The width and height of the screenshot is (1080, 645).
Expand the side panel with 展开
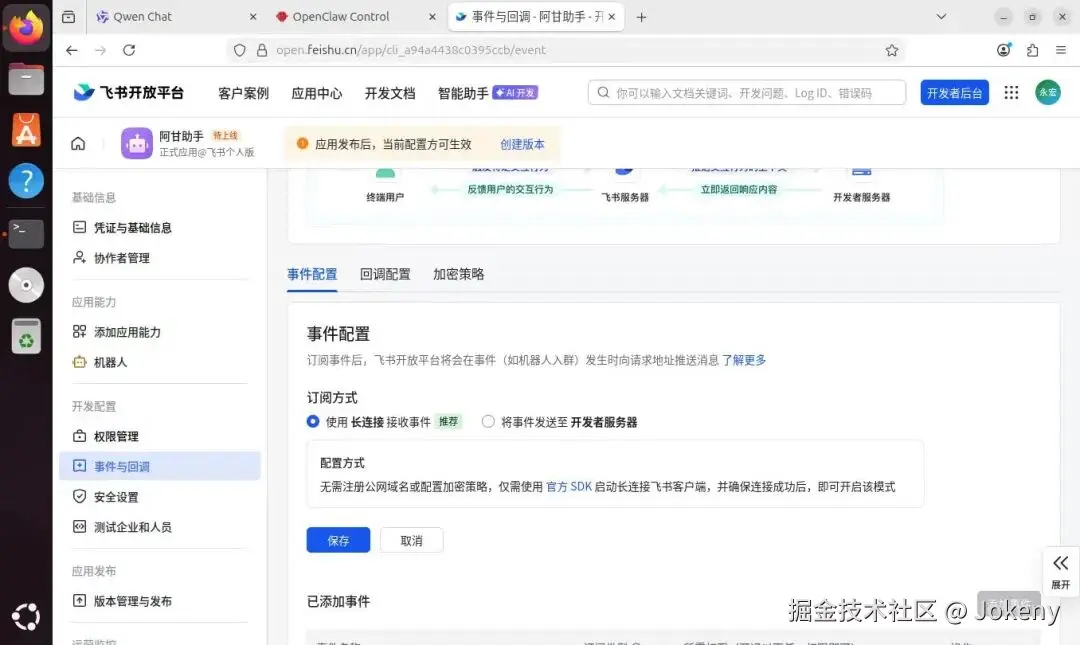coord(1061,573)
